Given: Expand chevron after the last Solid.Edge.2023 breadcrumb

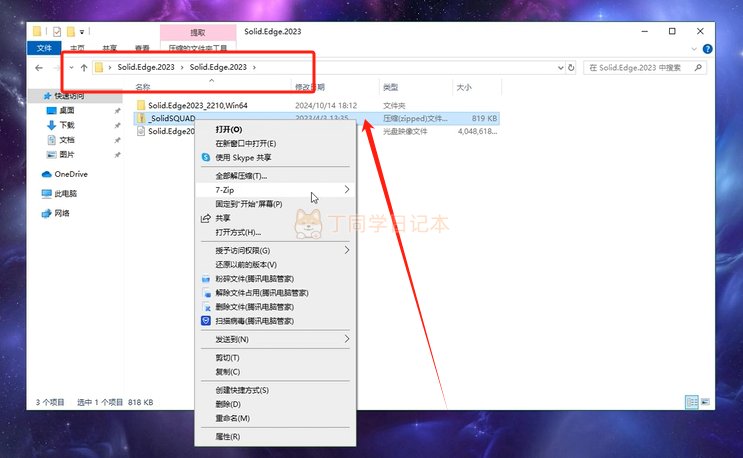Looking at the screenshot, I should pyautogui.click(x=254, y=67).
